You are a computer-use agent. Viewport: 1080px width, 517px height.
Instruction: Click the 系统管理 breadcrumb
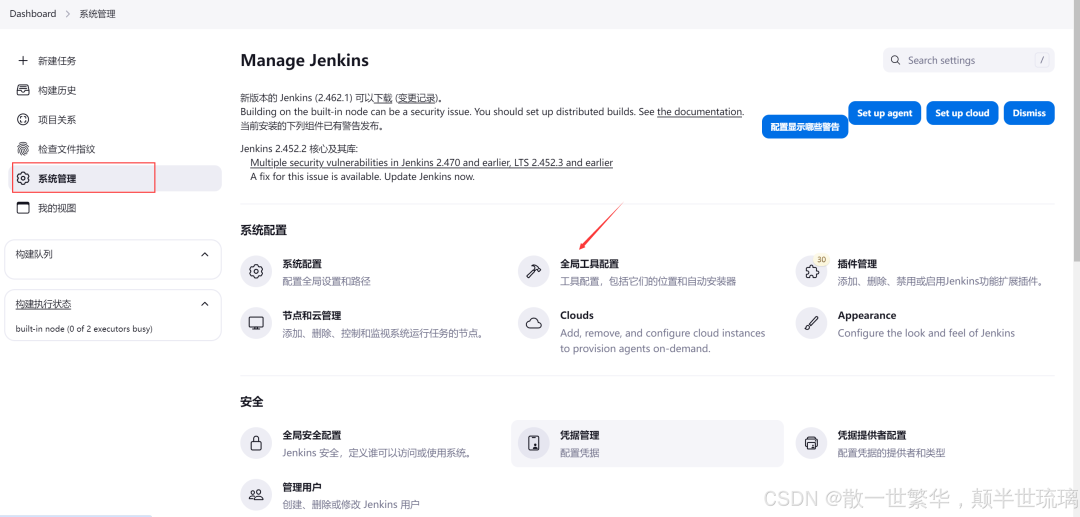(97, 14)
